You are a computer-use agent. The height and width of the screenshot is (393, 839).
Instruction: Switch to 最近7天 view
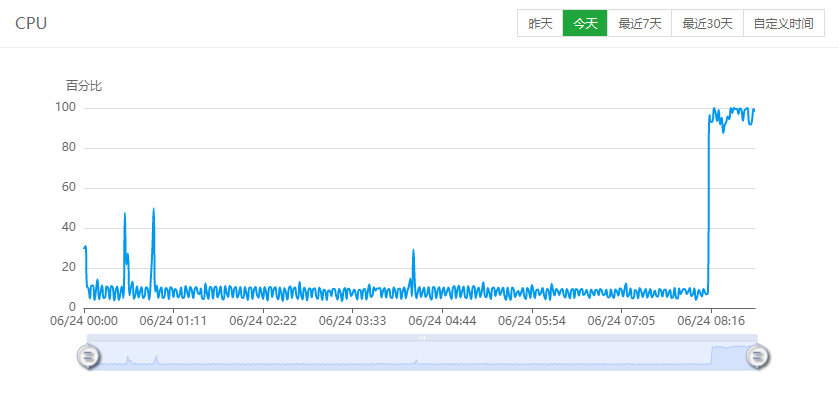(x=639, y=24)
